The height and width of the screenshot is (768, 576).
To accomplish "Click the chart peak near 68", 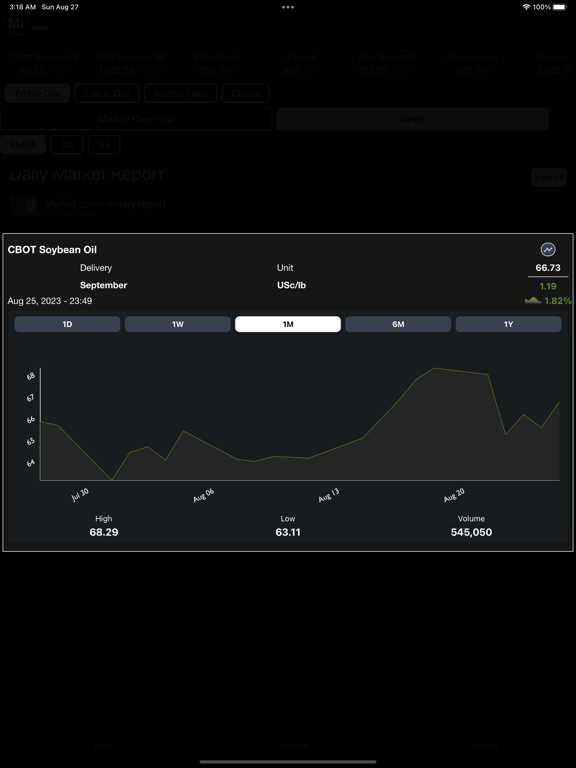I will pyautogui.click(x=434, y=368).
